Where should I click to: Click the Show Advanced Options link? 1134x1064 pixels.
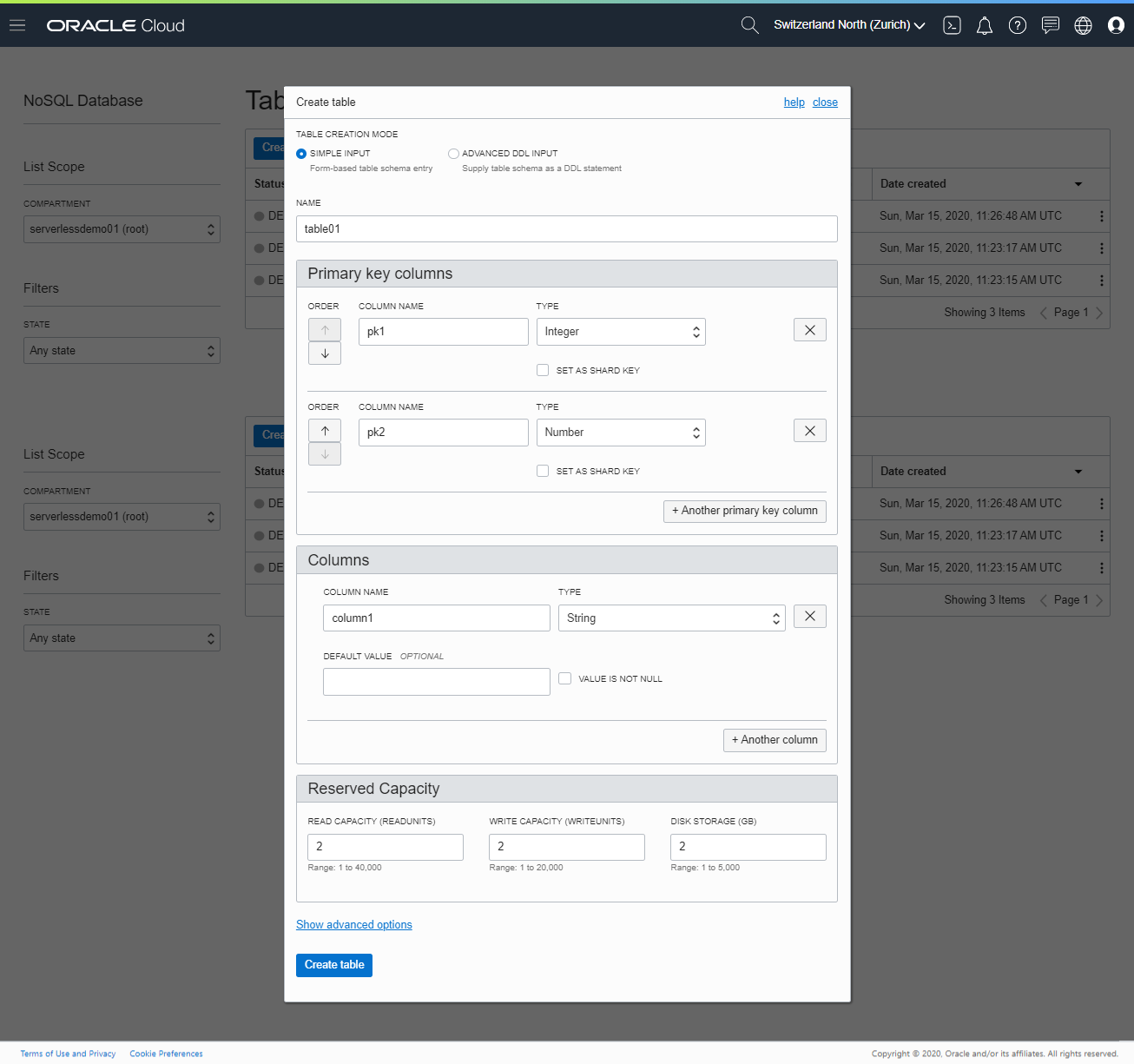tap(353, 924)
